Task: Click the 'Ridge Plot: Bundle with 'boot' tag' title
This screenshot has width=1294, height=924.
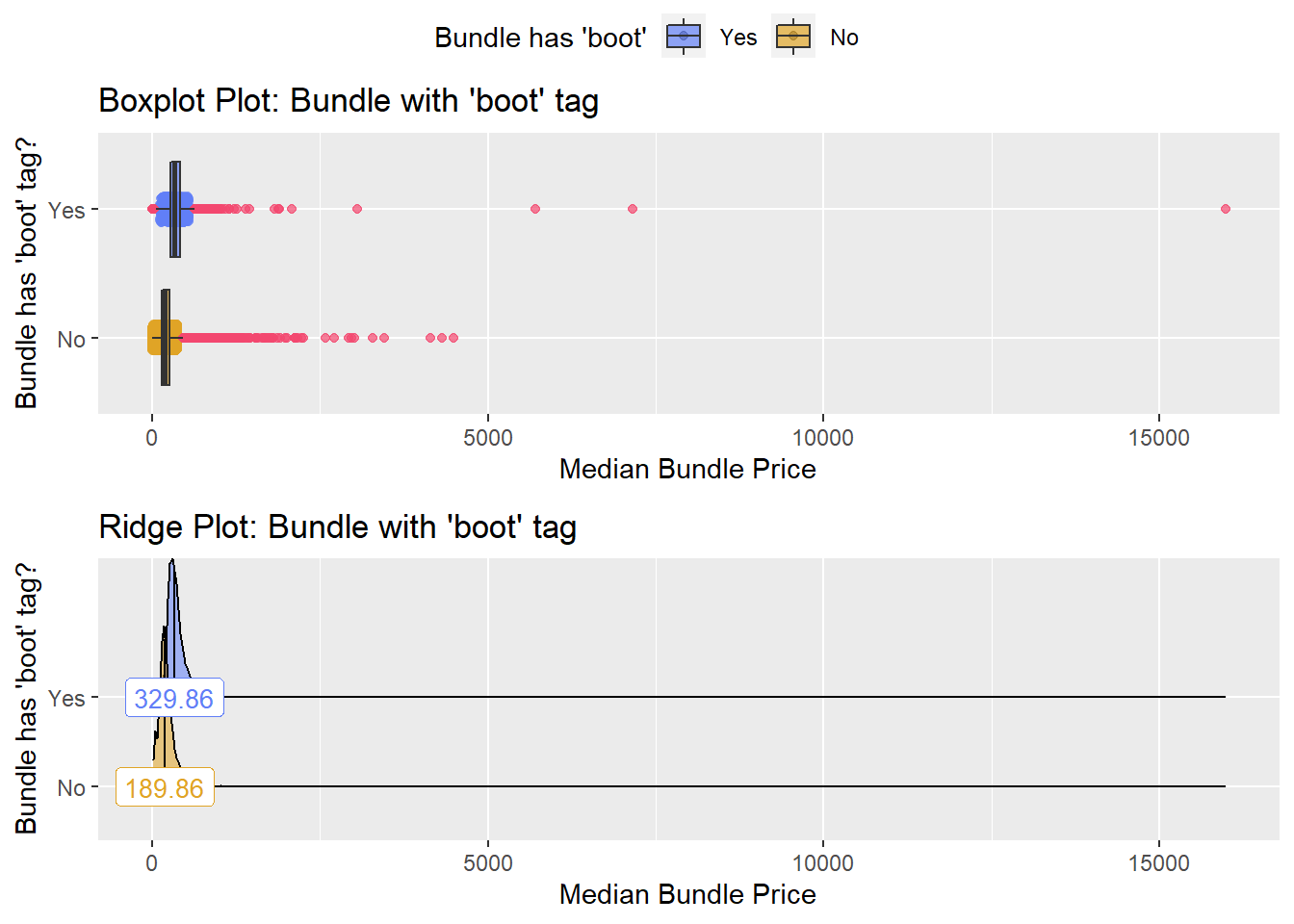Action: coord(338,527)
